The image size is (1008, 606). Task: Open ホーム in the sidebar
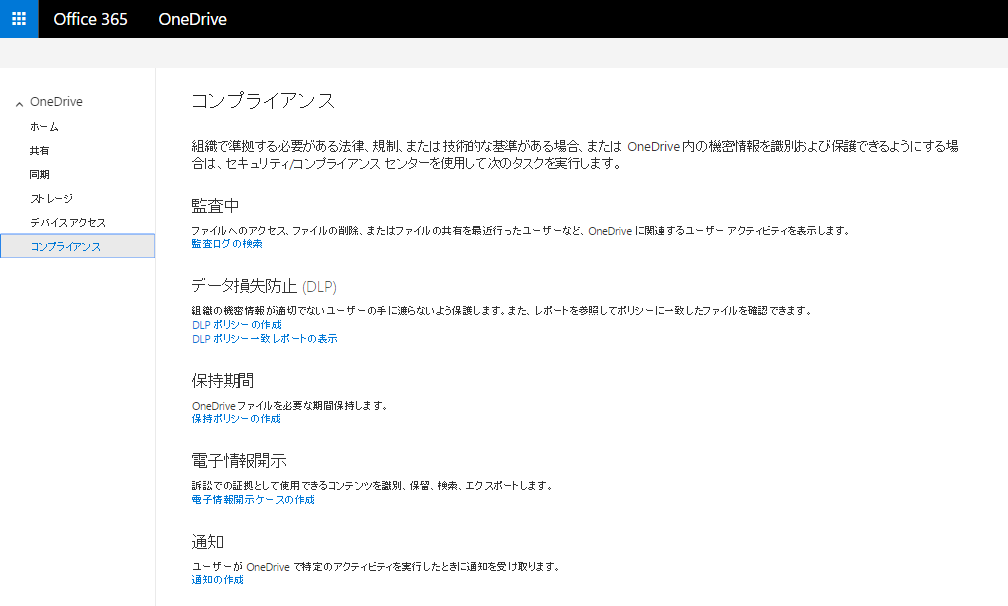point(44,127)
